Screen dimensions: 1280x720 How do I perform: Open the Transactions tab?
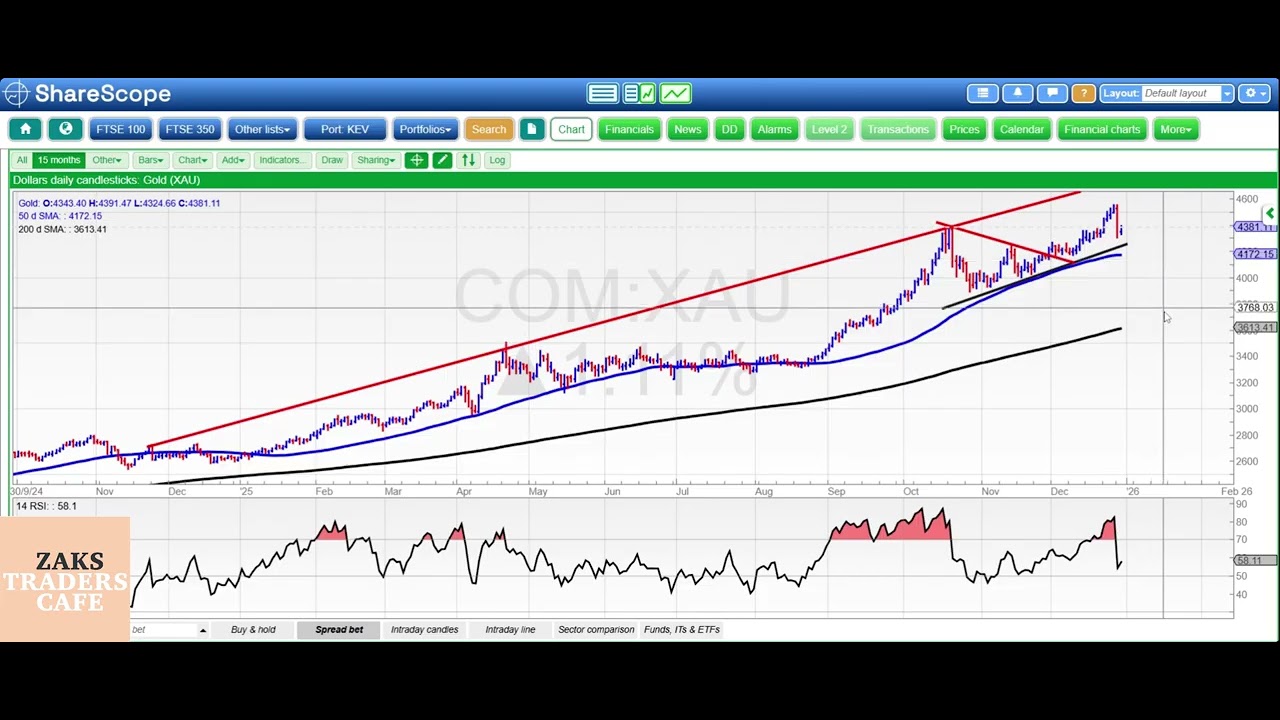pyautogui.click(x=898, y=129)
